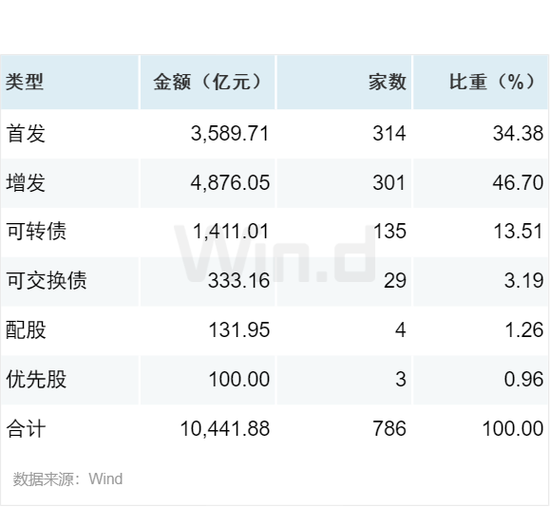
Task: Select the 可转债 row label
Action: pos(36,232)
